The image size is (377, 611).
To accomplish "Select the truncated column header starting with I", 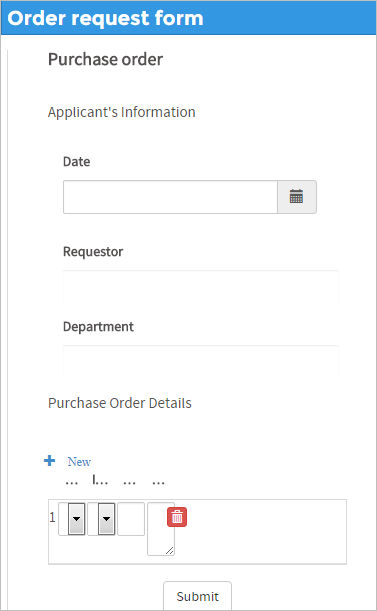I will 100,481.
